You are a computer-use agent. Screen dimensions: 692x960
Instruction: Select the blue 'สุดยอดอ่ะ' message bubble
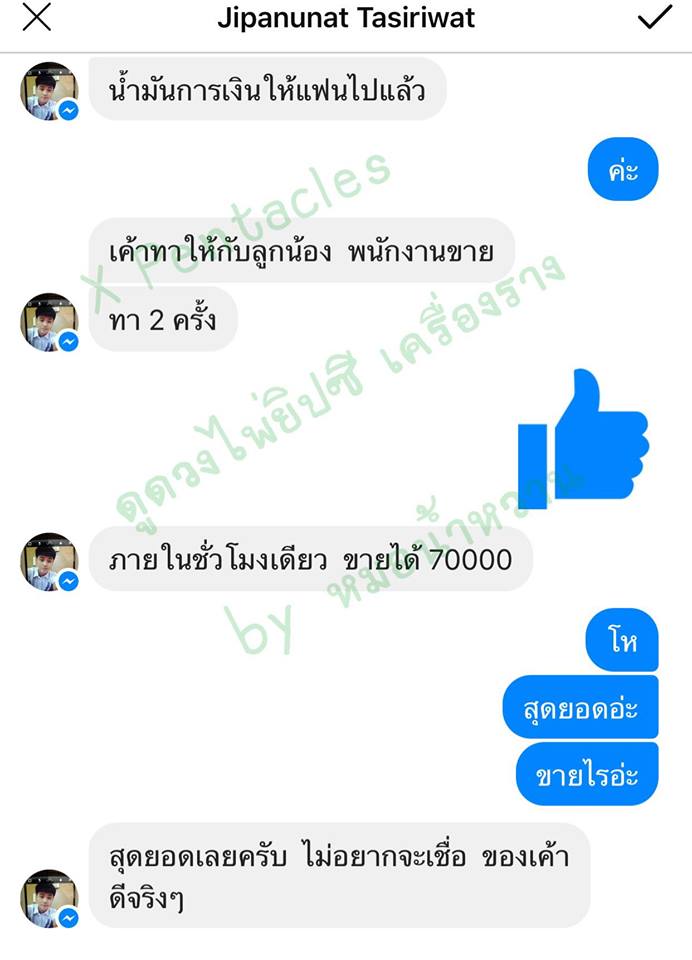point(581,707)
